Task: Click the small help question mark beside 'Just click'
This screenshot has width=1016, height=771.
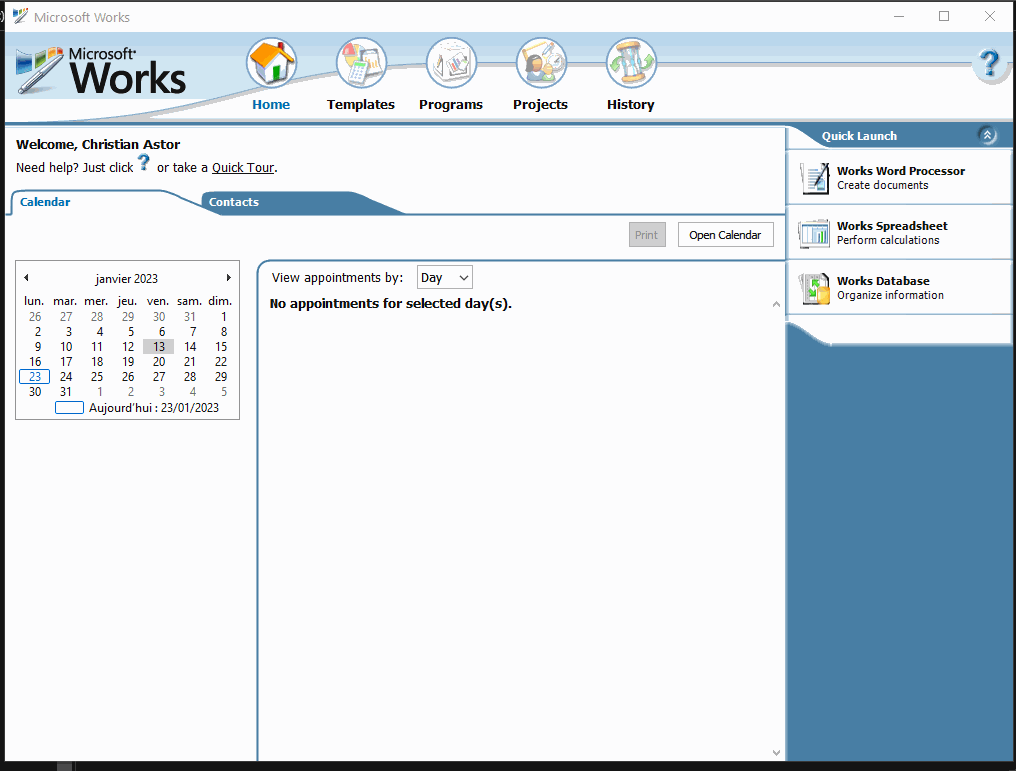Action: click(x=144, y=163)
